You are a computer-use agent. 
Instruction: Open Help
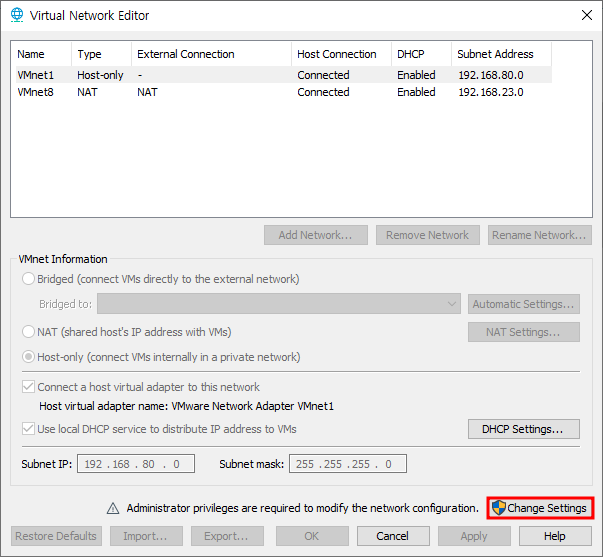(555, 536)
